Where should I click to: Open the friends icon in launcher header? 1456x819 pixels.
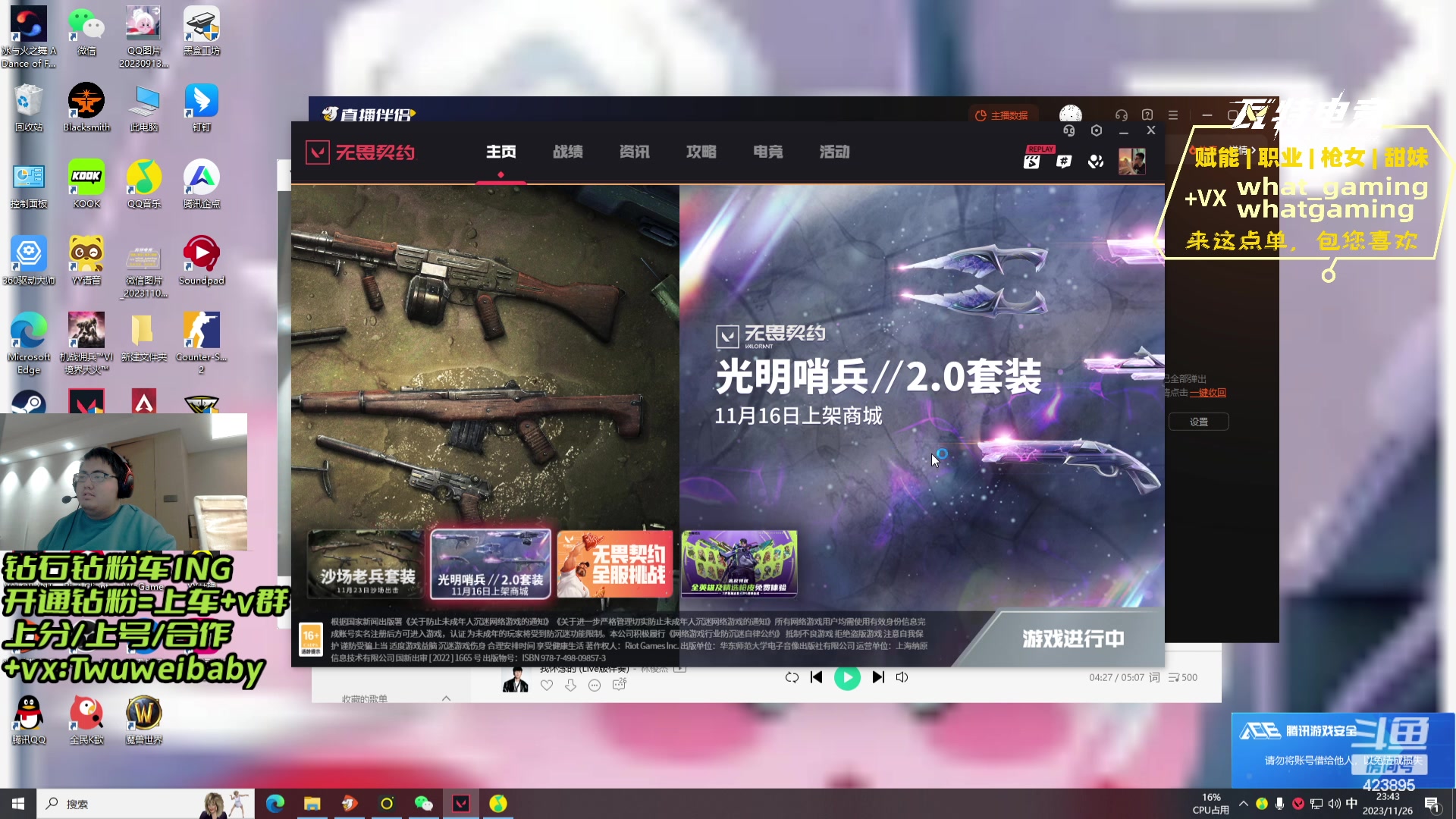tap(1096, 161)
